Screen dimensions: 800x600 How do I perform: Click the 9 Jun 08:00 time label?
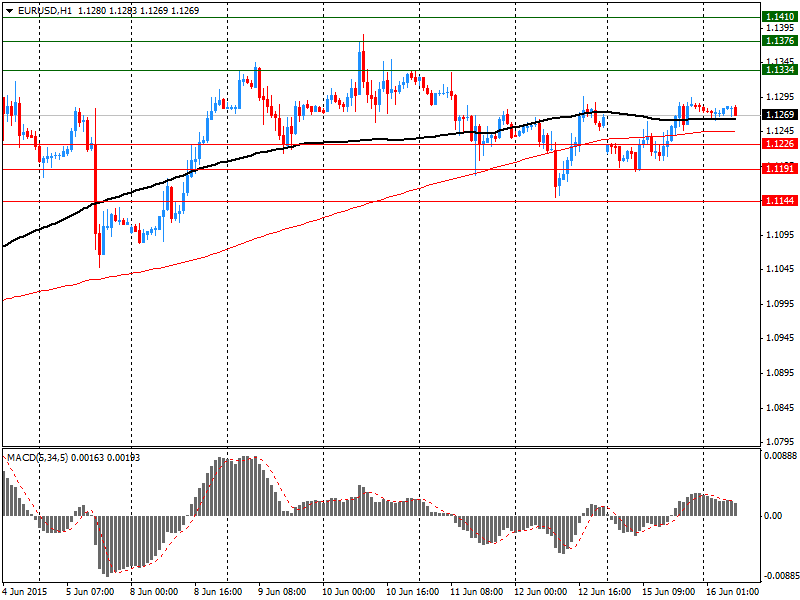point(282,592)
